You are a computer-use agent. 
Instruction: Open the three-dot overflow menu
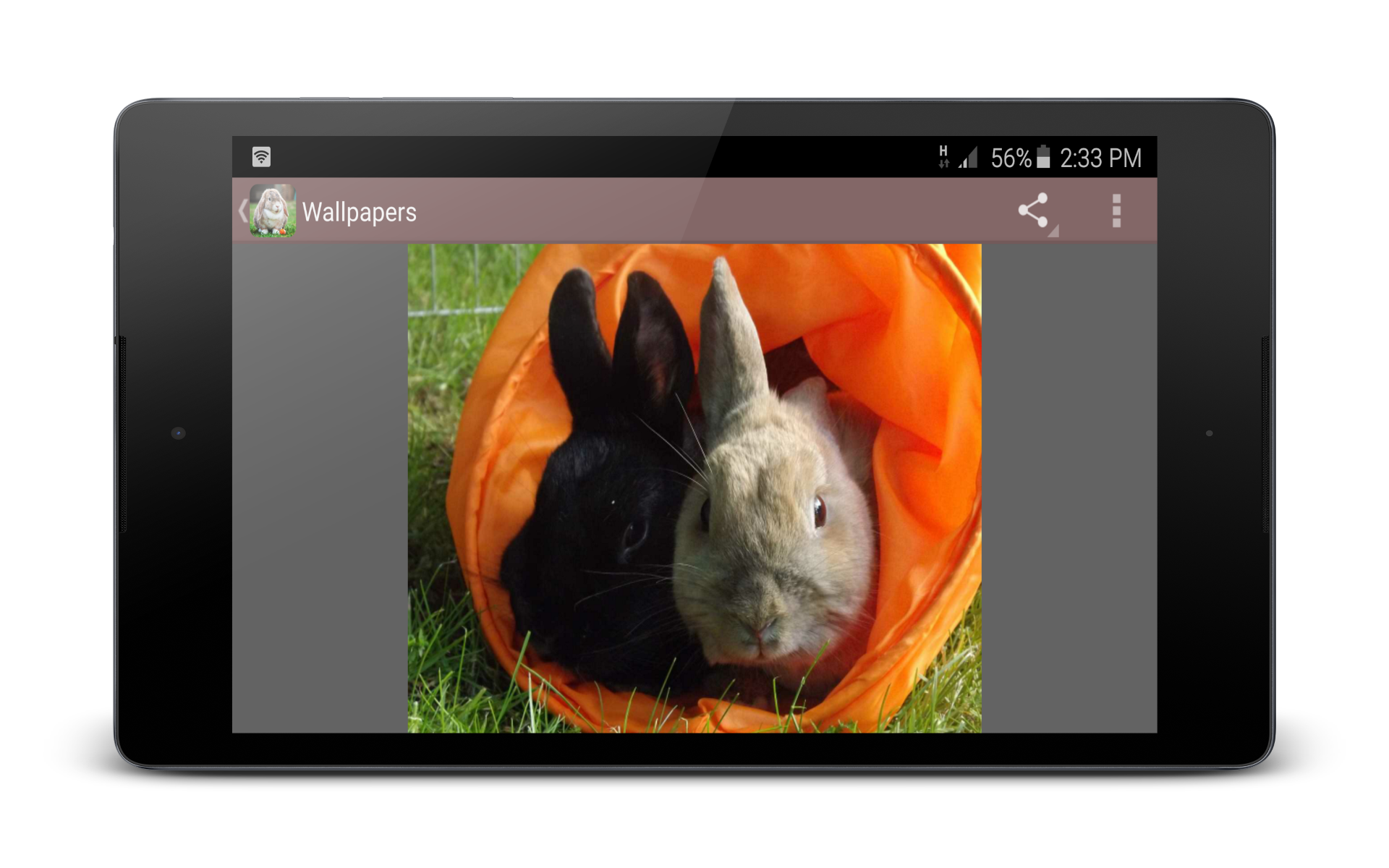[1116, 210]
